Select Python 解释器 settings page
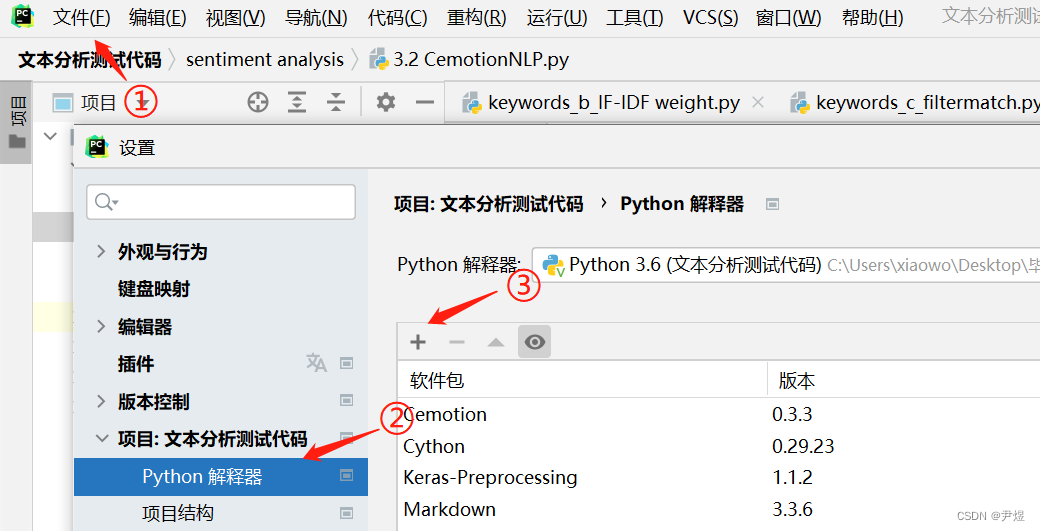The image size is (1040, 531). 221,477
